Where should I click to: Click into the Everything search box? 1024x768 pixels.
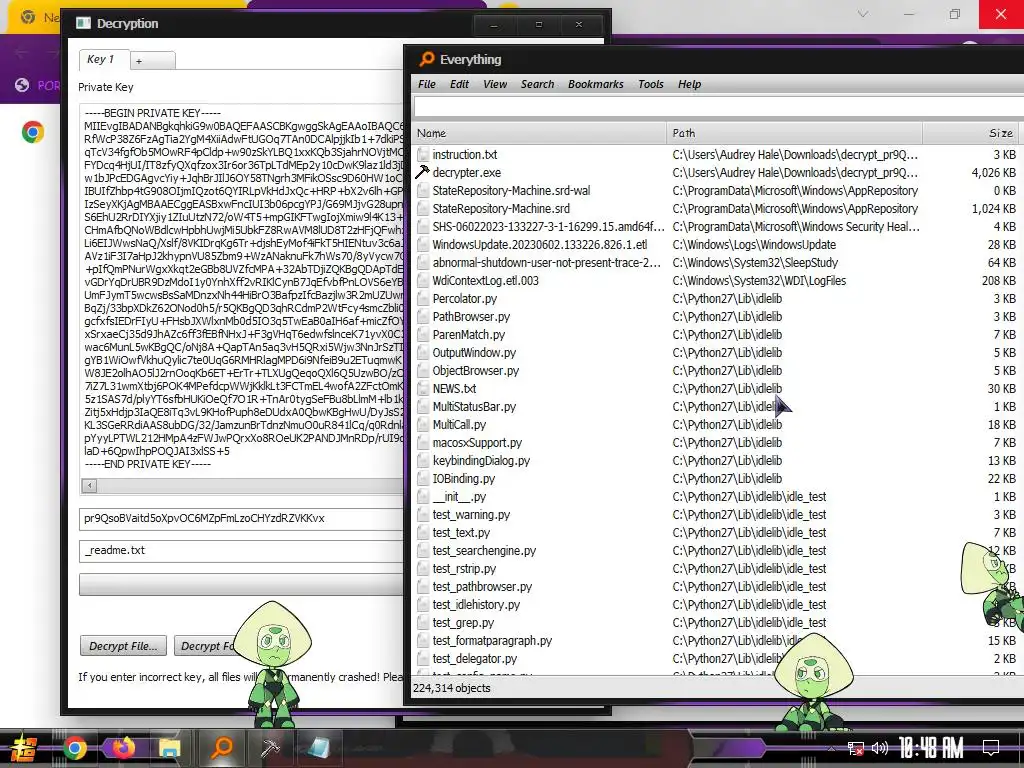718,107
